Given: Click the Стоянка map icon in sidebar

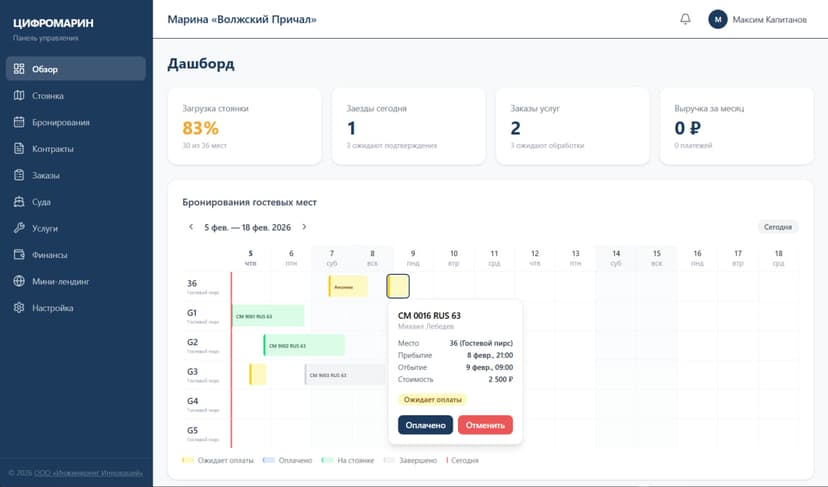Looking at the screenshot, I should [x=19, y=96].
